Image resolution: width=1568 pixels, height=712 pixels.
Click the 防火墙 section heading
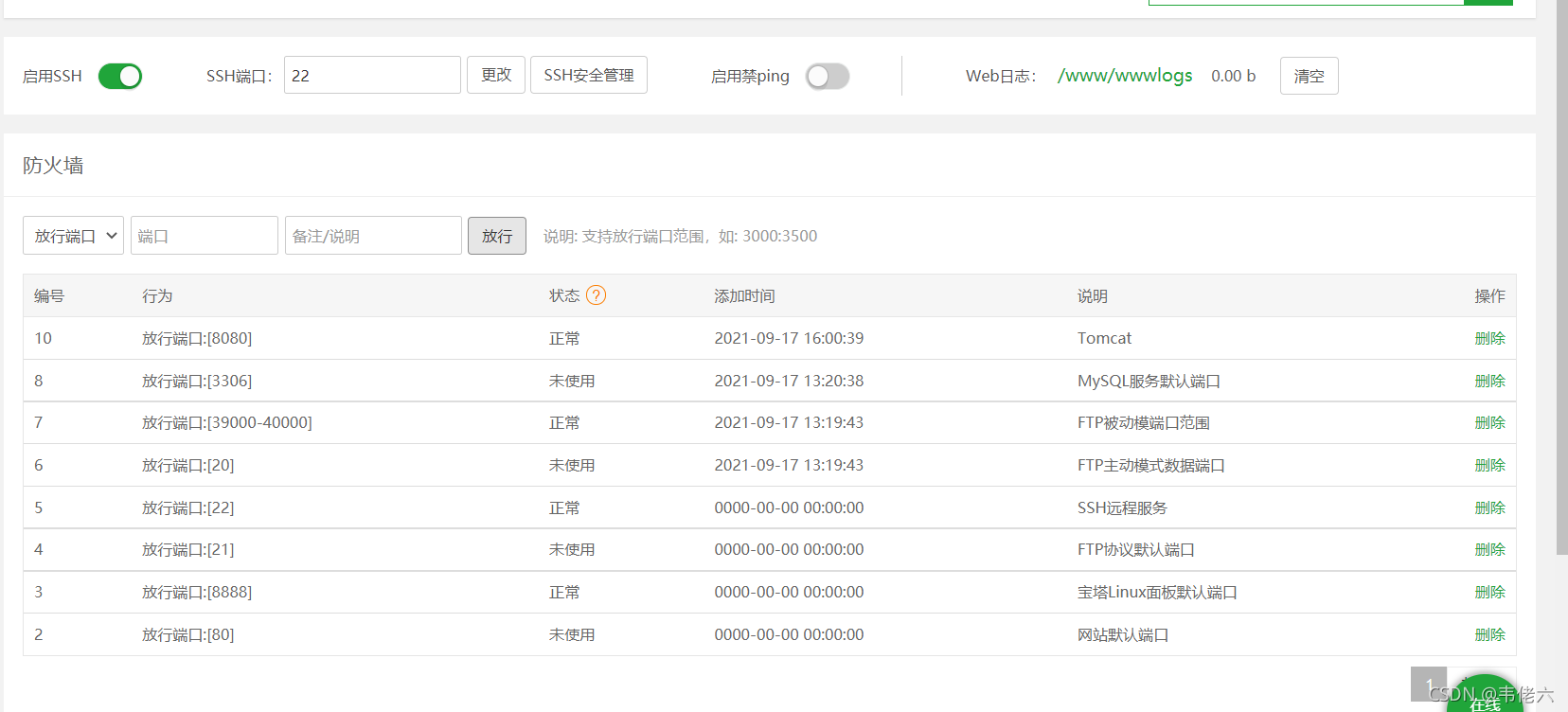[x=53, y=165]
